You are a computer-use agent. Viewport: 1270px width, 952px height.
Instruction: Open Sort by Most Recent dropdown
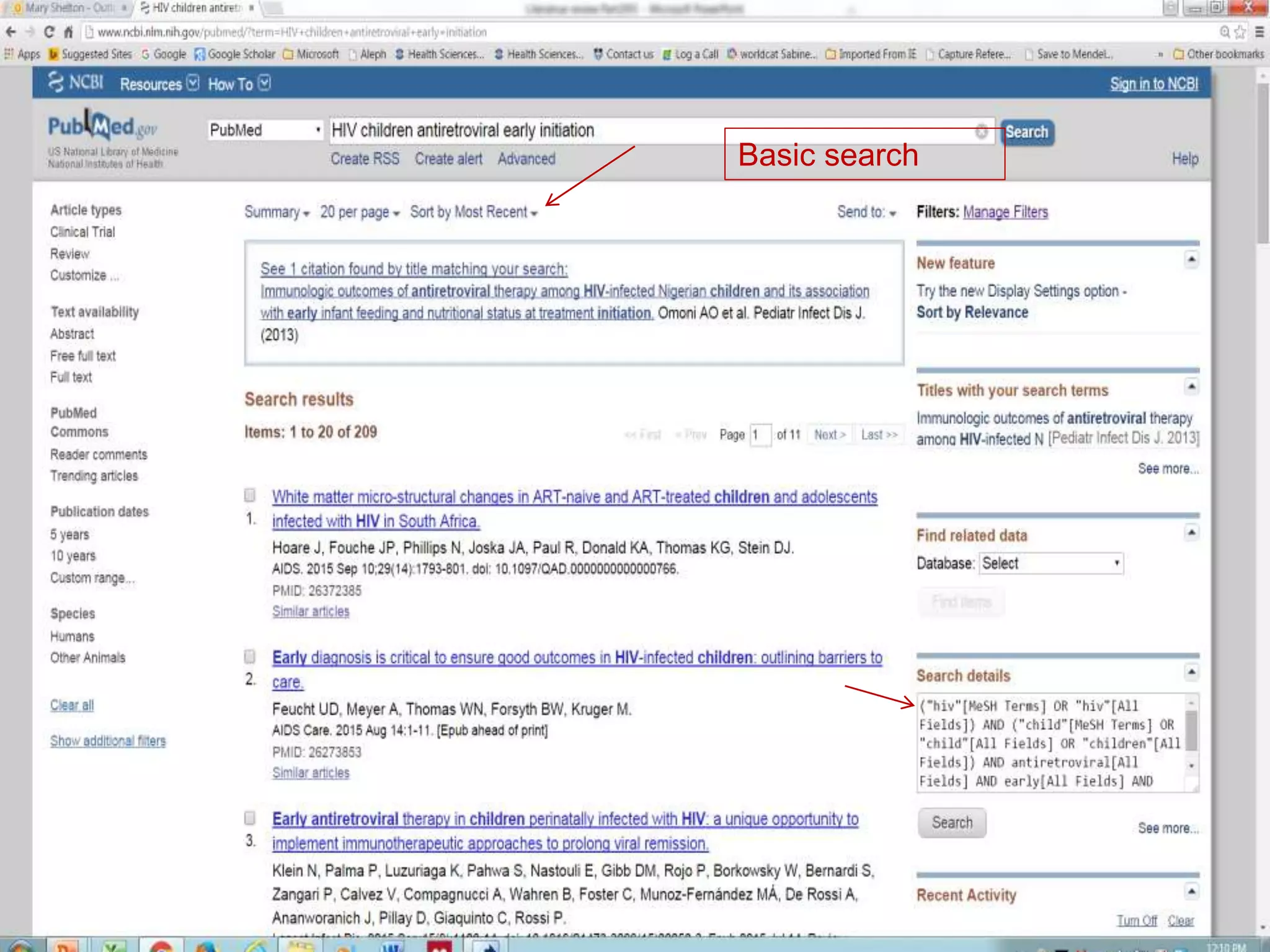click(x=474, y=212)
